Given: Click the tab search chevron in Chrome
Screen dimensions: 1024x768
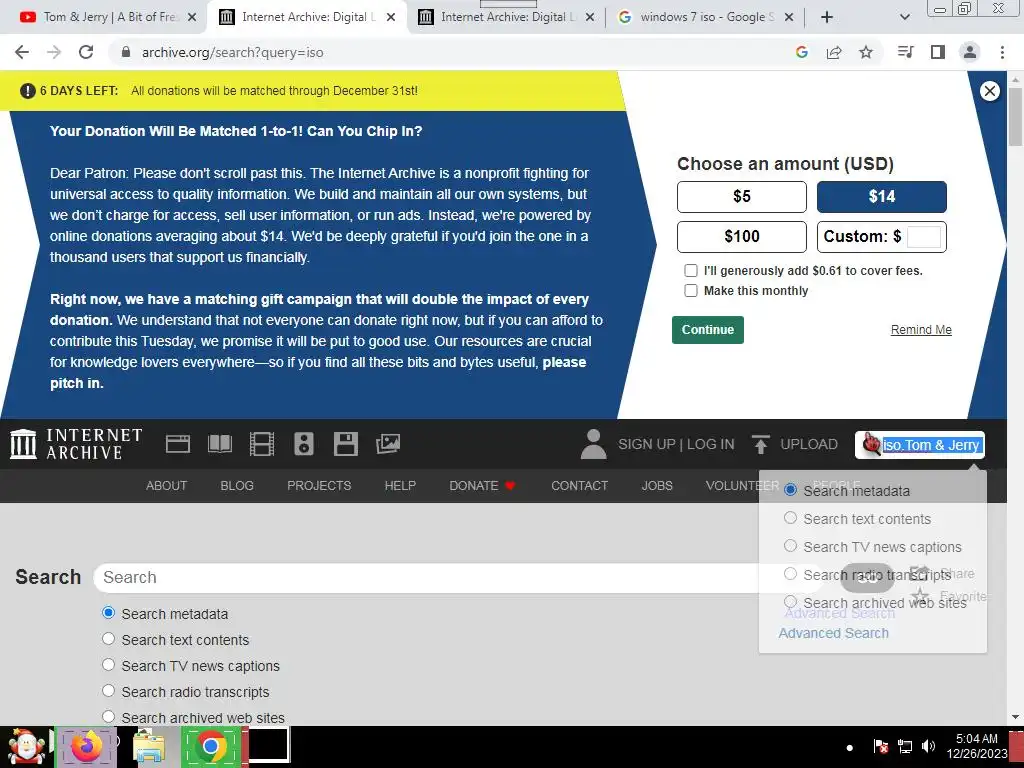Looking at the screenshot, I should pyautogui.click(x=904, y=17).
